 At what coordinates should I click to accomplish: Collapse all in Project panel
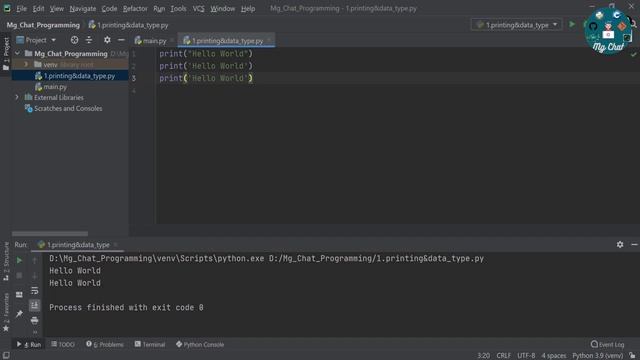pyautogui.click(x=89, y=40)
